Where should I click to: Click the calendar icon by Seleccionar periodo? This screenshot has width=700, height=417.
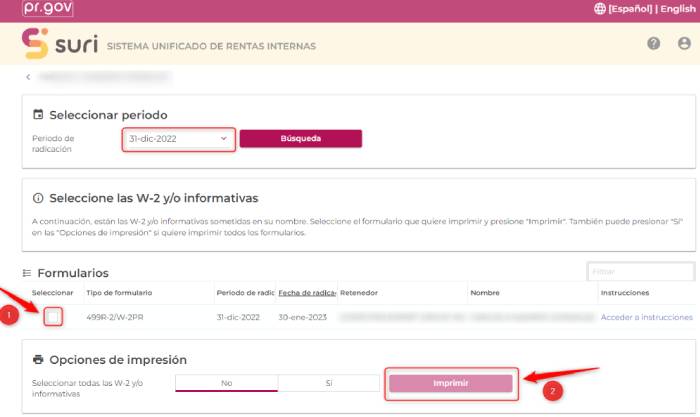pos(38,115)
